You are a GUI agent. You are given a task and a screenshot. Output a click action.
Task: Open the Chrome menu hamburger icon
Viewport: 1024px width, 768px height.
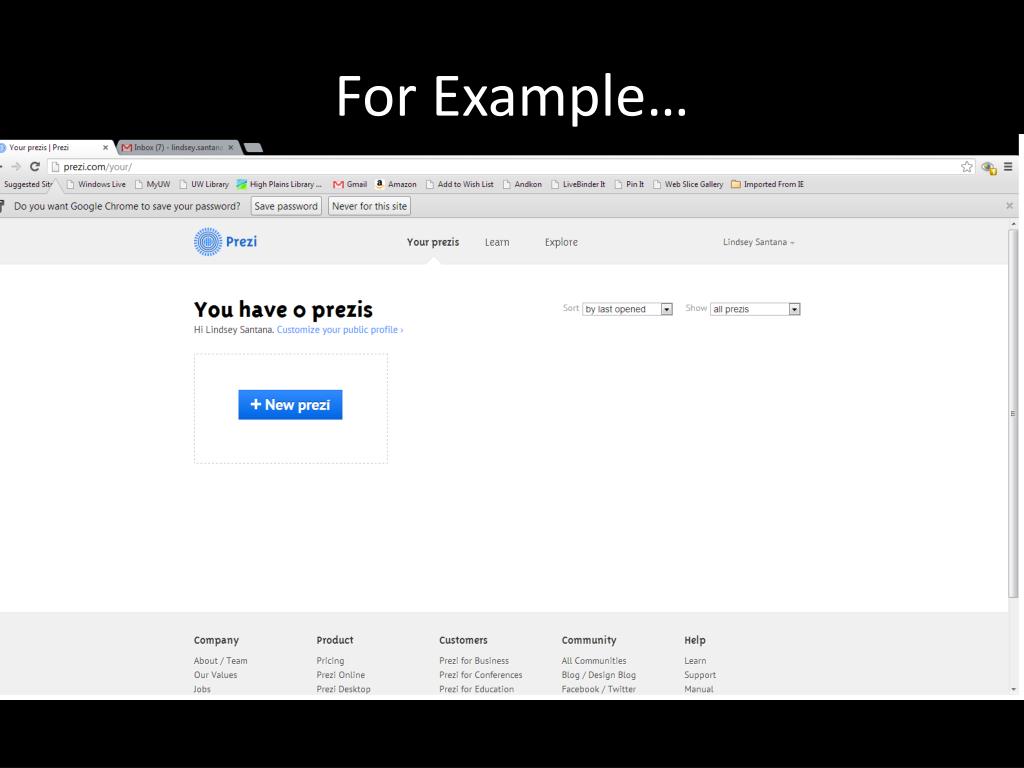coord(1008,167)
